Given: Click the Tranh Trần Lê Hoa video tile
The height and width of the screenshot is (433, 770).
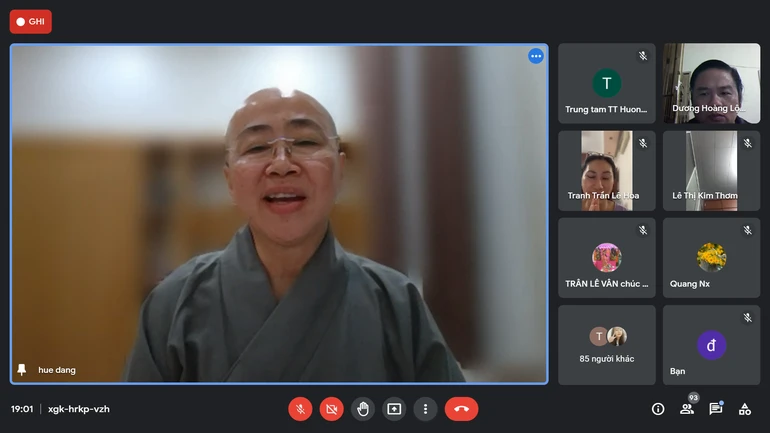Looking at the screenshot, I should tap(606, 170).
